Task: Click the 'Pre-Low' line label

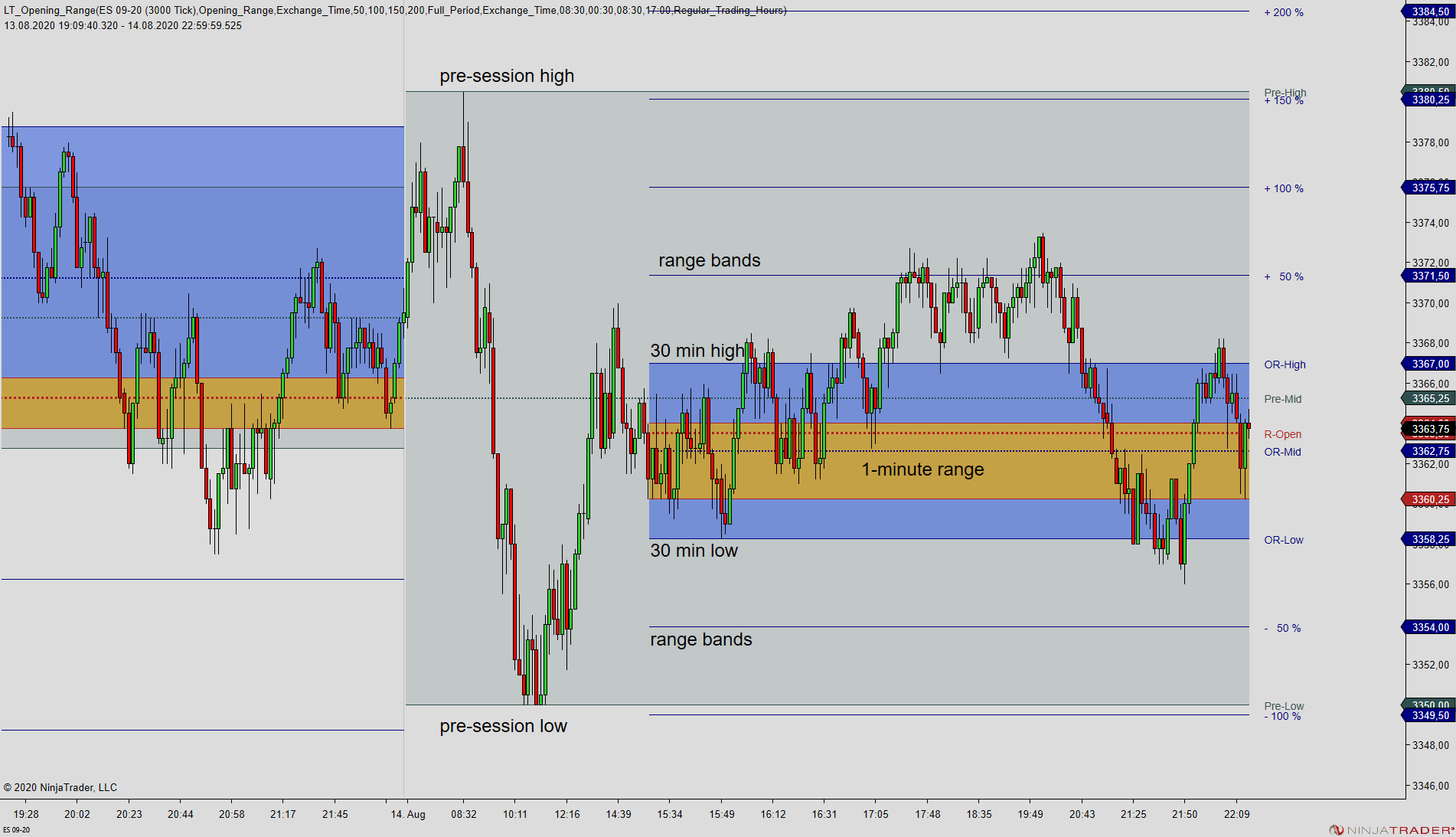Action: coord(1284,705)
